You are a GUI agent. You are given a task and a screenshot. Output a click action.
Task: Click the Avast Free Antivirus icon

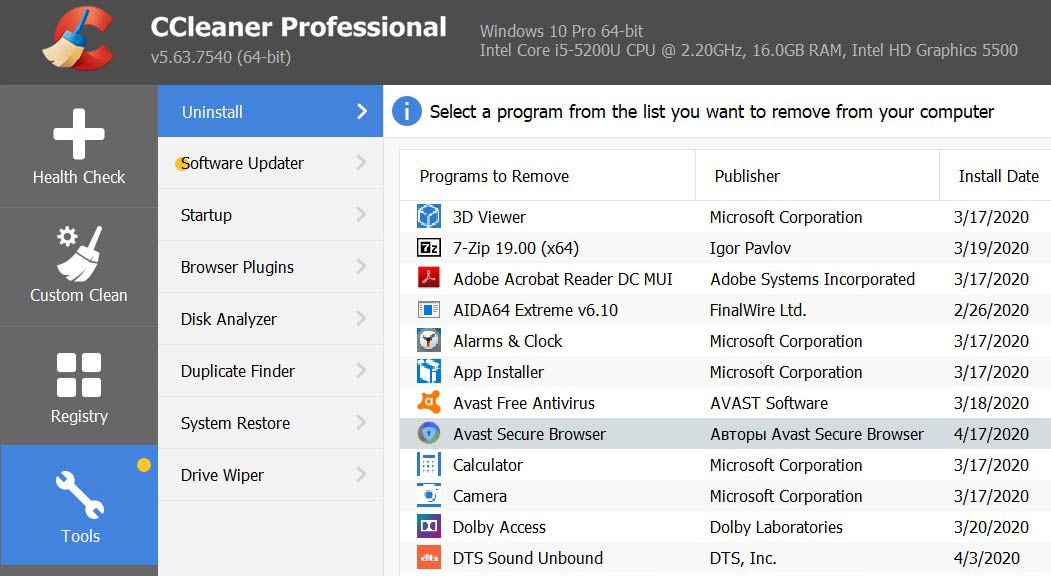pyautogui.click(x=429, y=402)
